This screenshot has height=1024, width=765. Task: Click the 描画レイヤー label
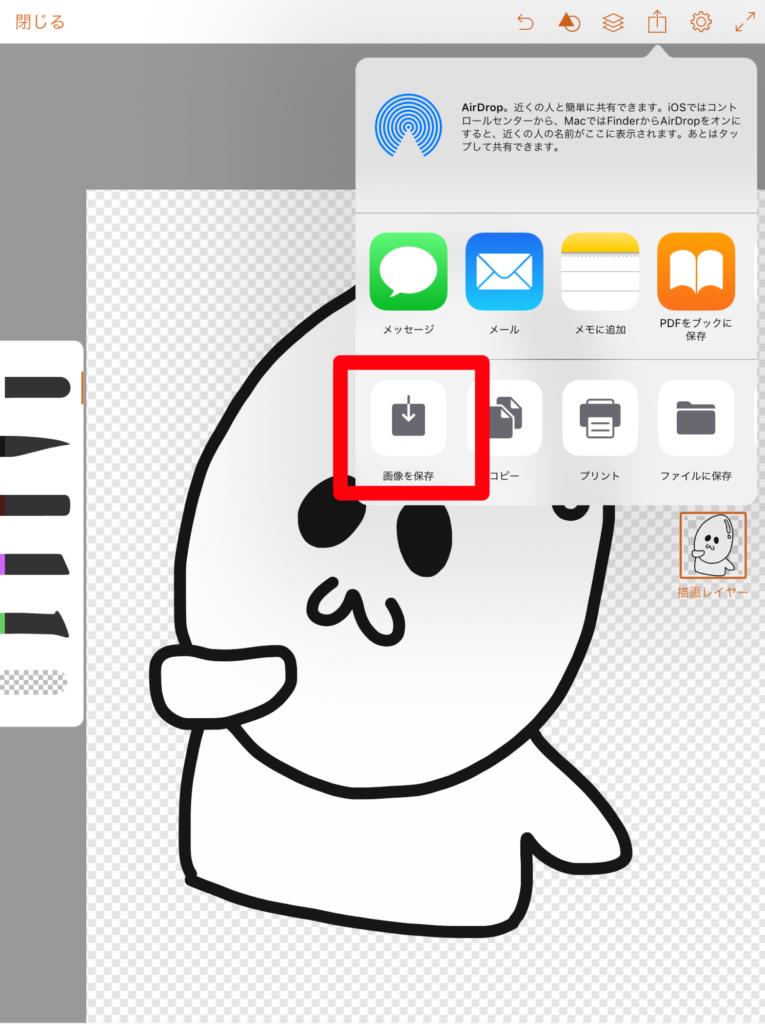[x=713, y=592]
